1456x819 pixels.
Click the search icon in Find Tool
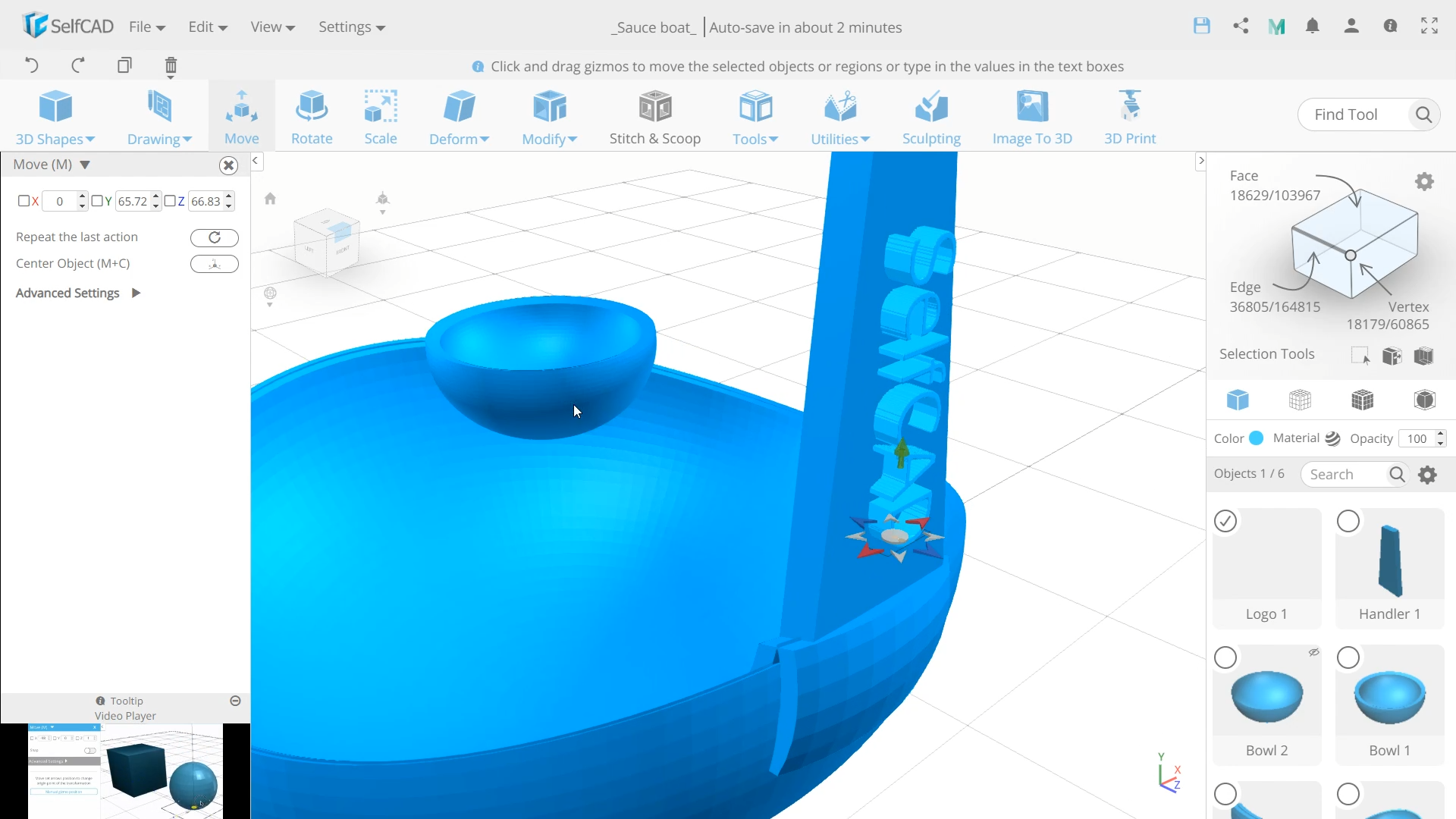pos(1423,115)
